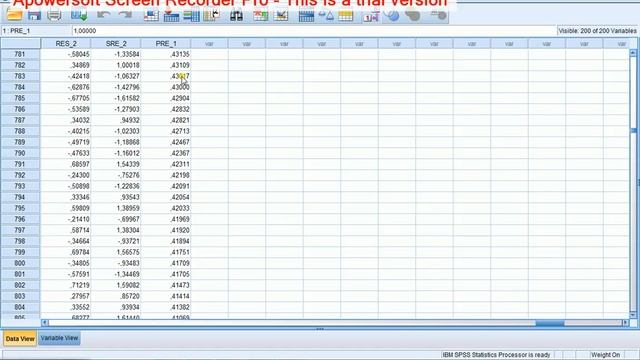Select row header 800
640x360 pixels.
point(20,263)
